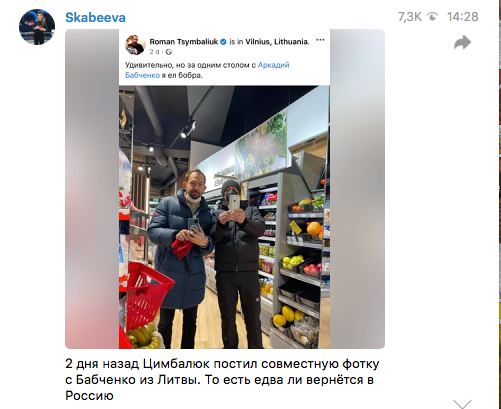Open the three-dots menu on Facebook post
Screen dimensions: 501x409
320,40
